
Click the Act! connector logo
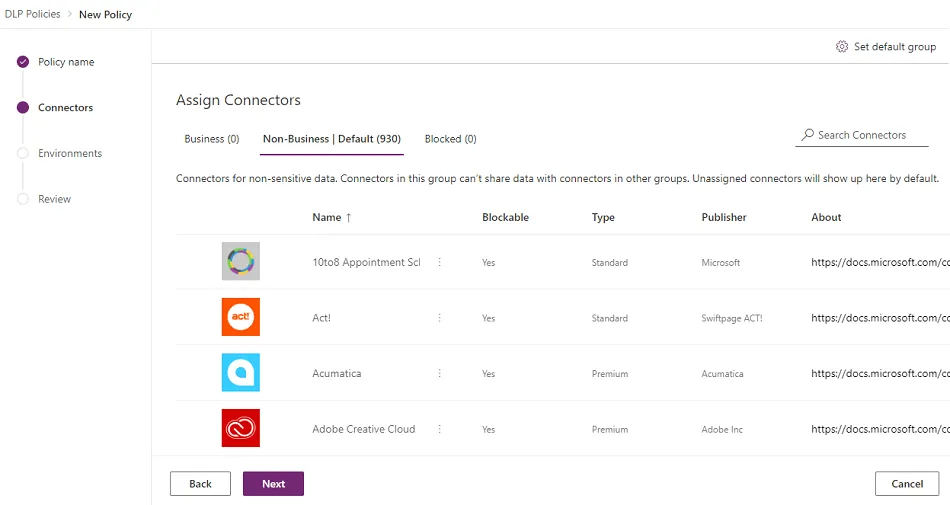(x=240, y=317)
